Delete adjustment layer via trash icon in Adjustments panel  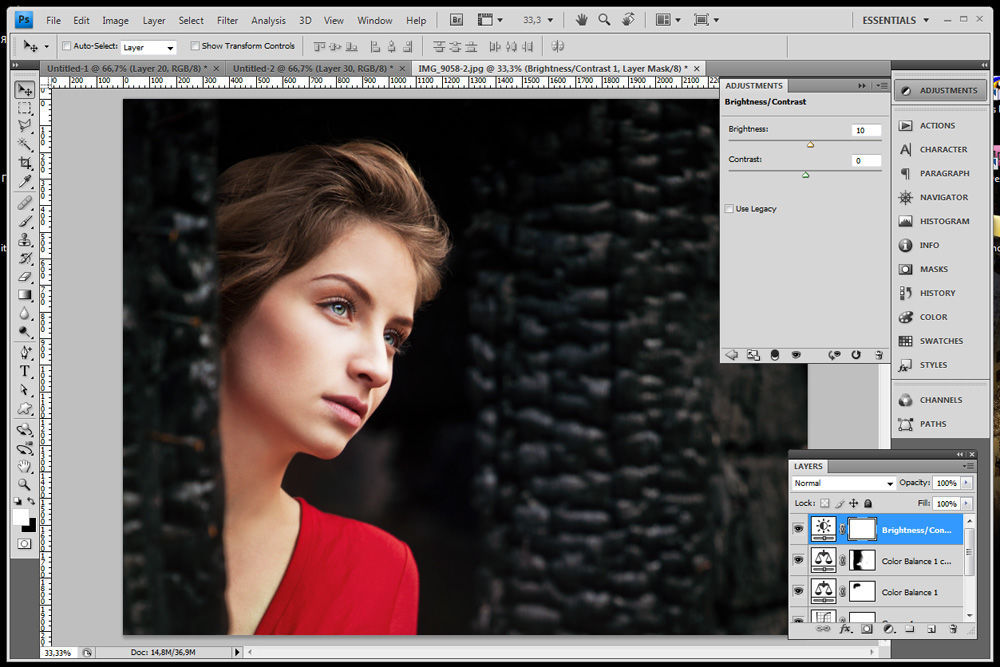(879, 355)
